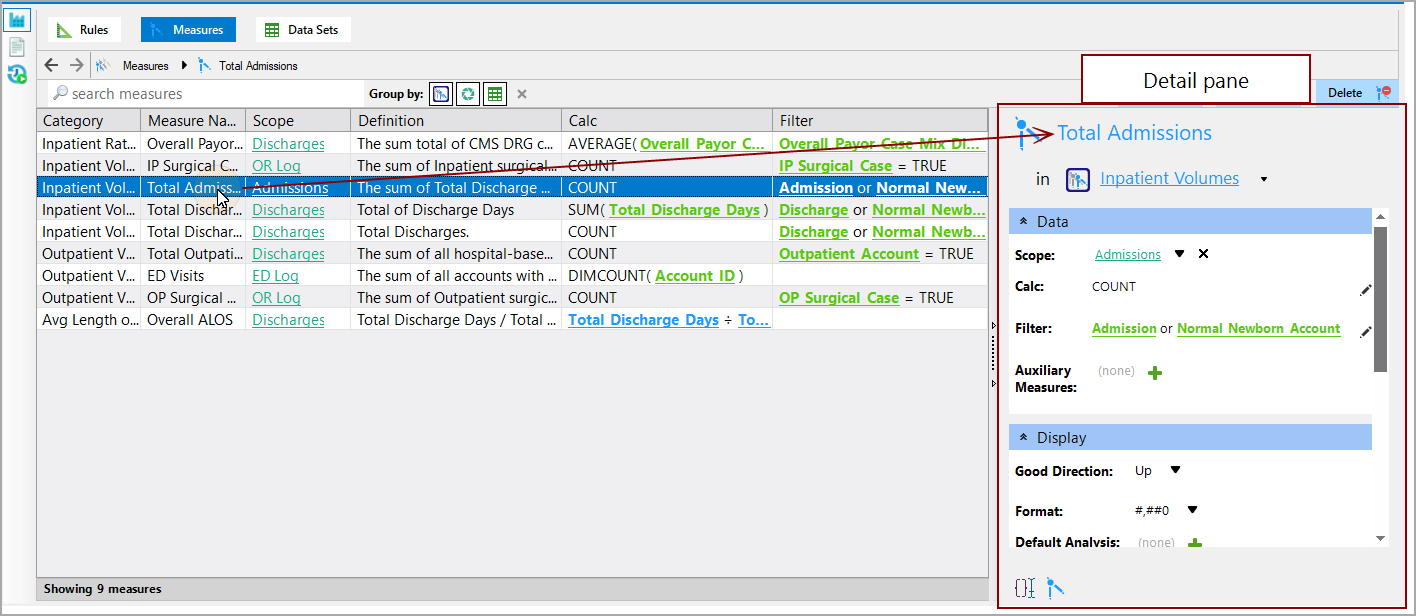The height and width of the screenshot is (616, 1416).
Task: Open the Inpatient Volumes link in the detail pane
Action: click(1169, 177)
